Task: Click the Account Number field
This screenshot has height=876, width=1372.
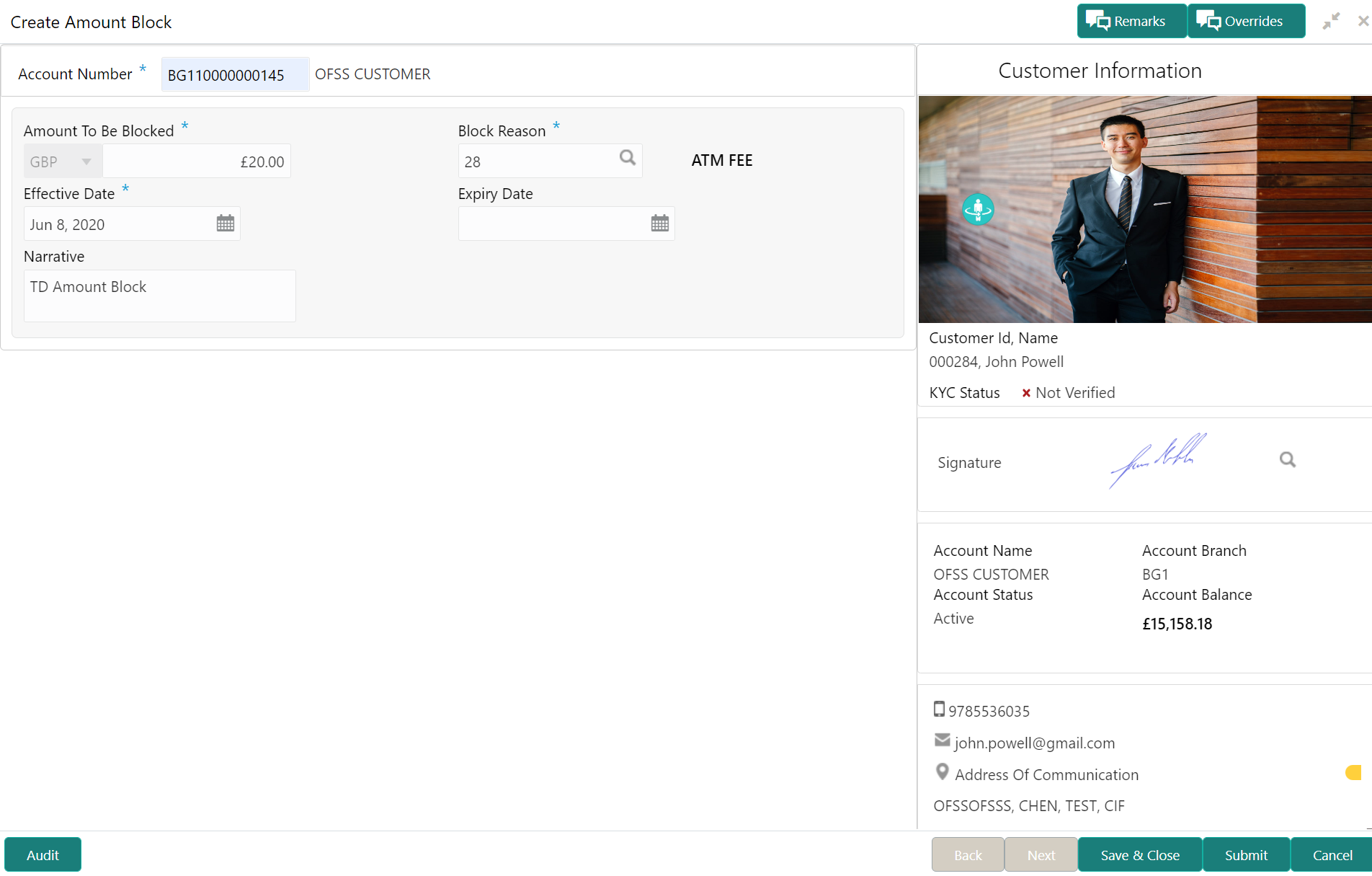Action: [x=235, y=74]
